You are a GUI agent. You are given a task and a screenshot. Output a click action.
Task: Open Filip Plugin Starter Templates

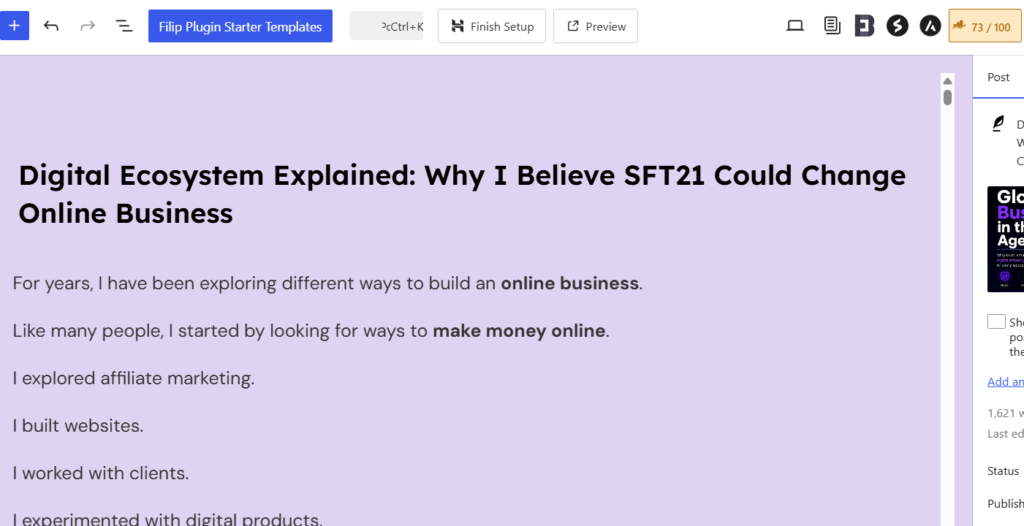(x=240, y=26)
